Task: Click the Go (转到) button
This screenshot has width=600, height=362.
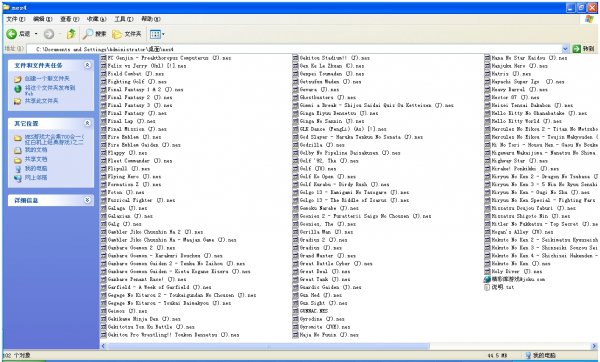Action: (584, 49)
